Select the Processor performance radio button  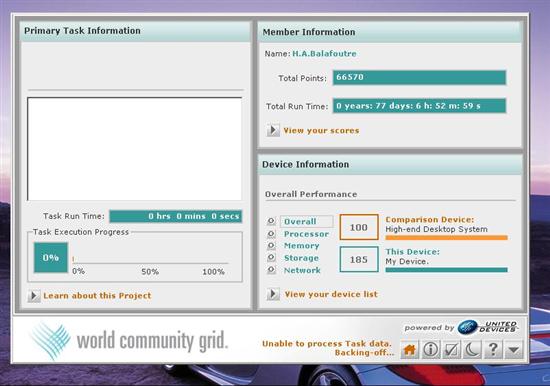(271, 233)
